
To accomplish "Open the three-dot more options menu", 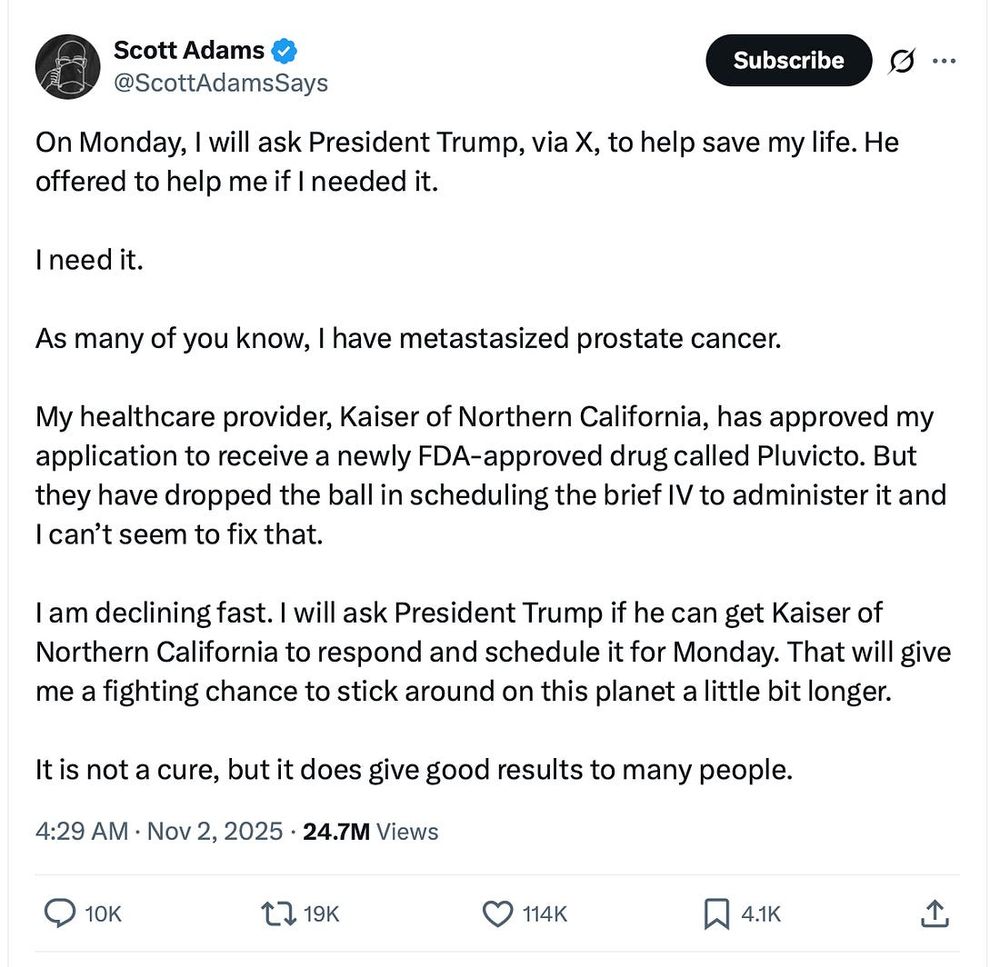I will 943,61.
